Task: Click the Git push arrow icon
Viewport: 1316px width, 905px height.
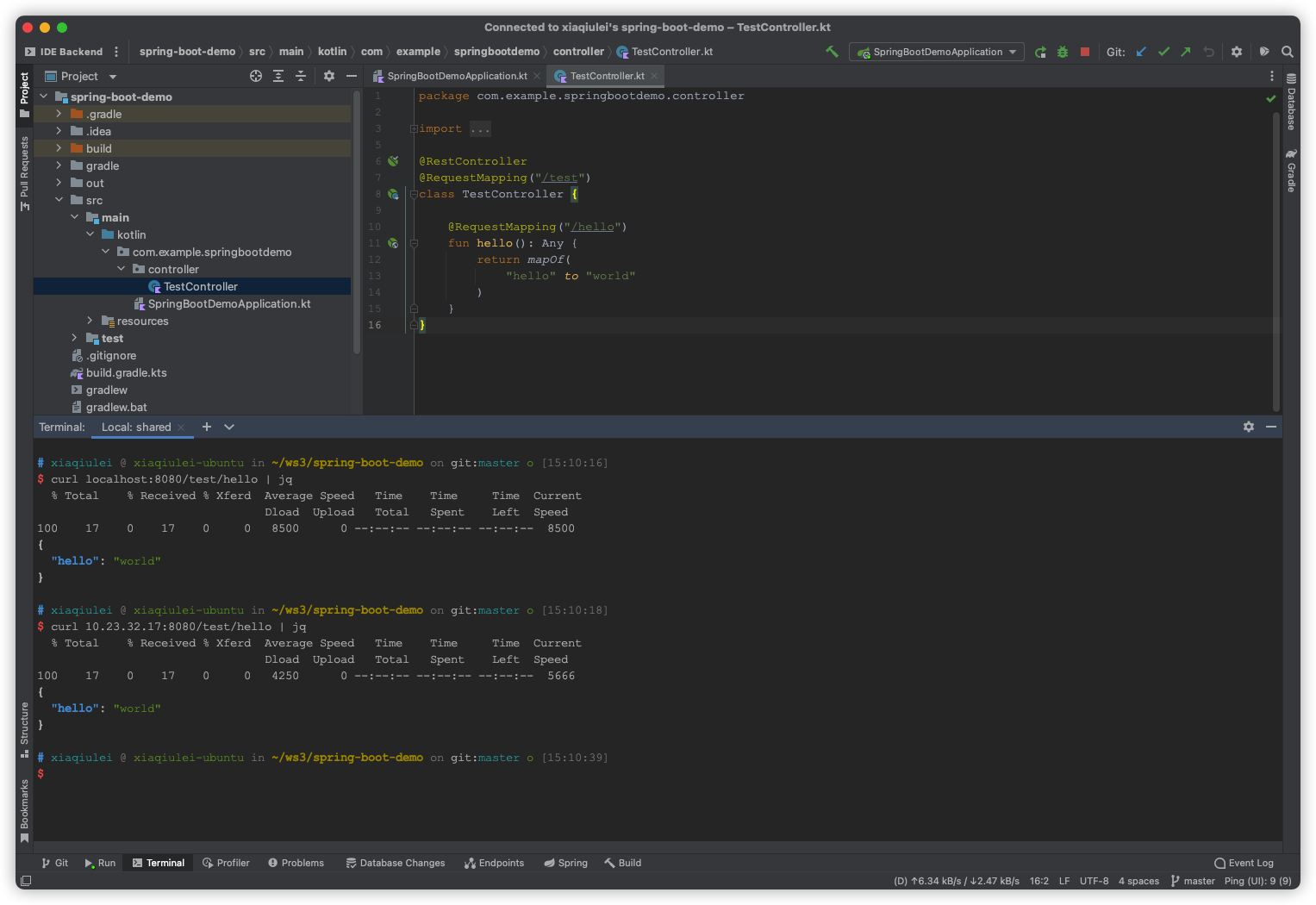Action: pos(1186,52)
